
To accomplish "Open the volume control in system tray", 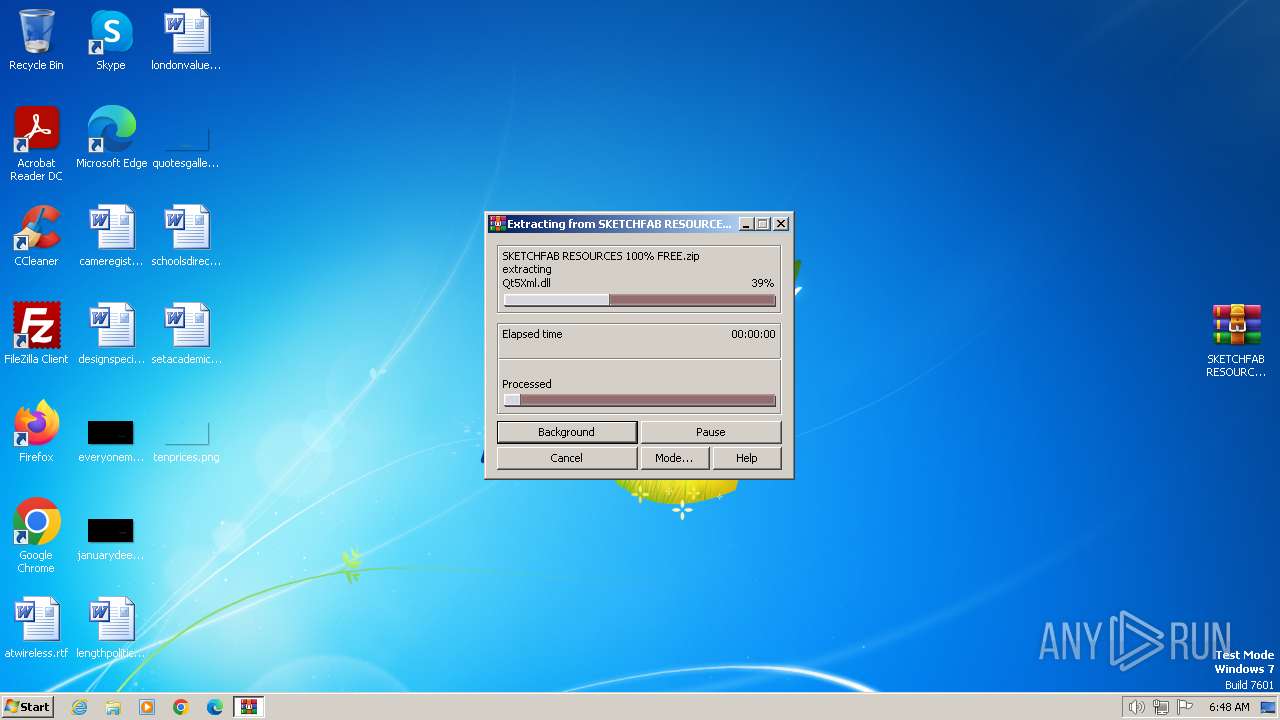I will 1136,707.
